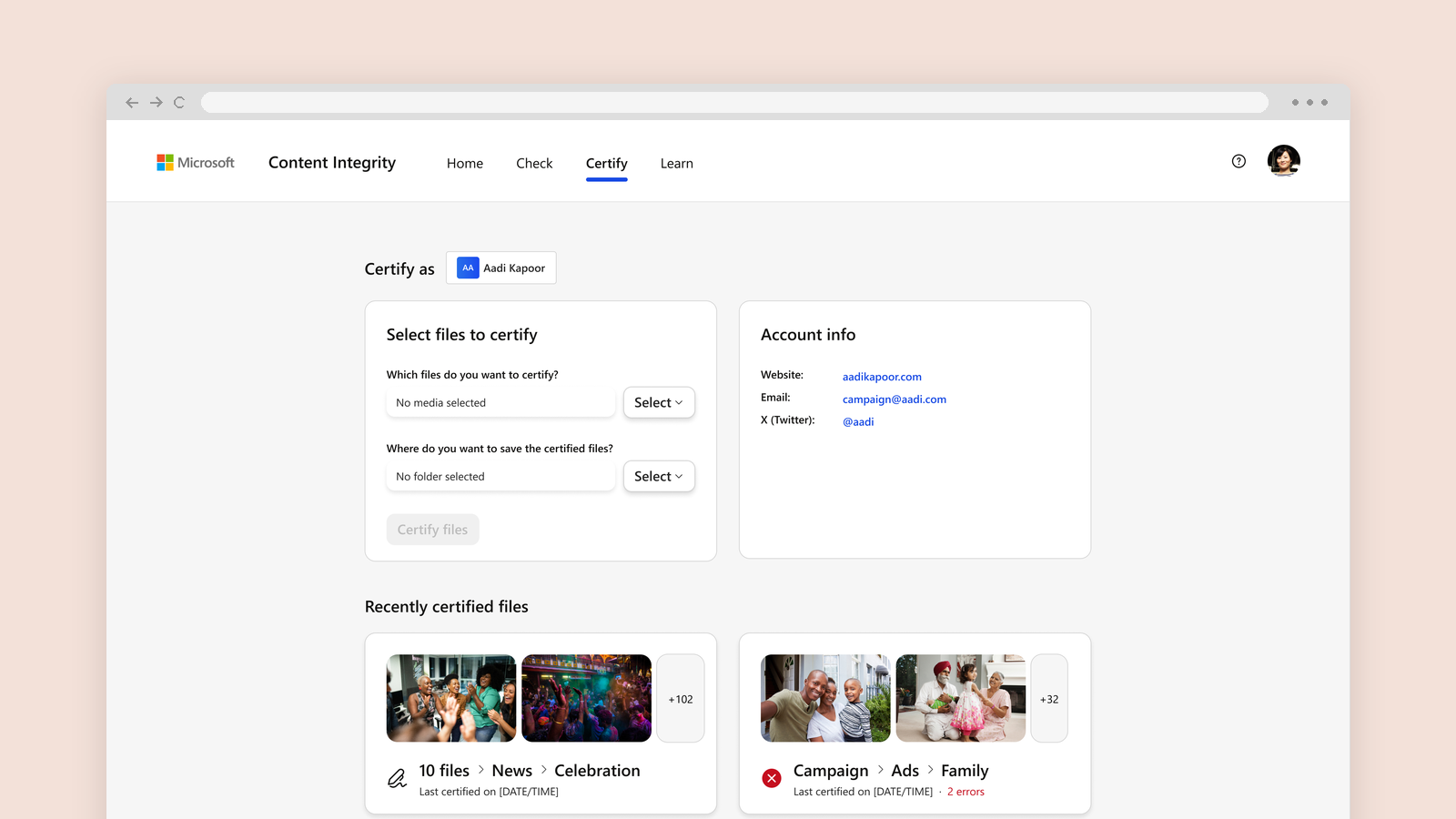Open the @aadi Twitter handle link

(858, 422)
